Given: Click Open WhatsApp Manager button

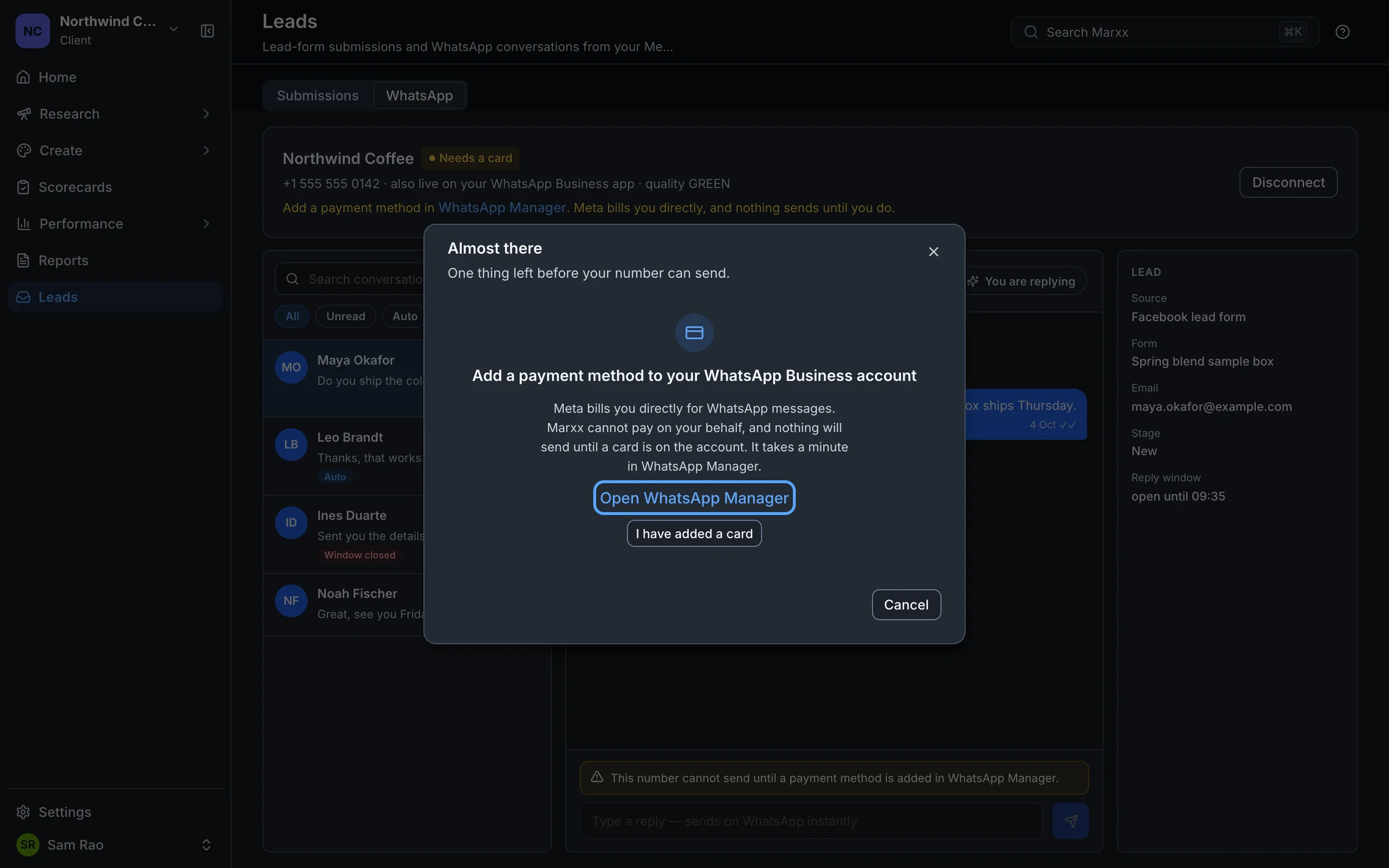Looking at the screenshot, I should (x=694, y=498).
